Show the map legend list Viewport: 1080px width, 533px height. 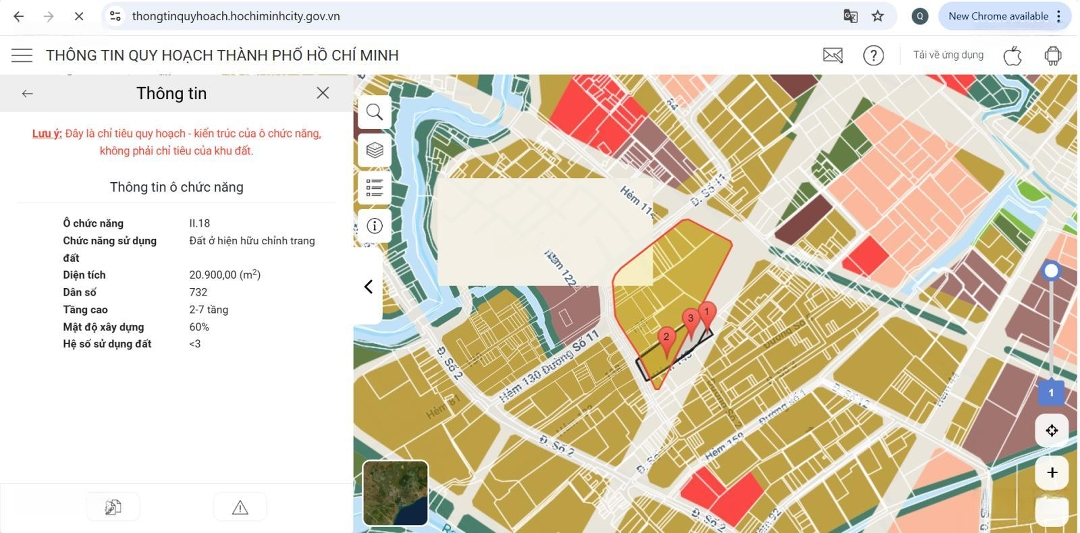point(374,187)
